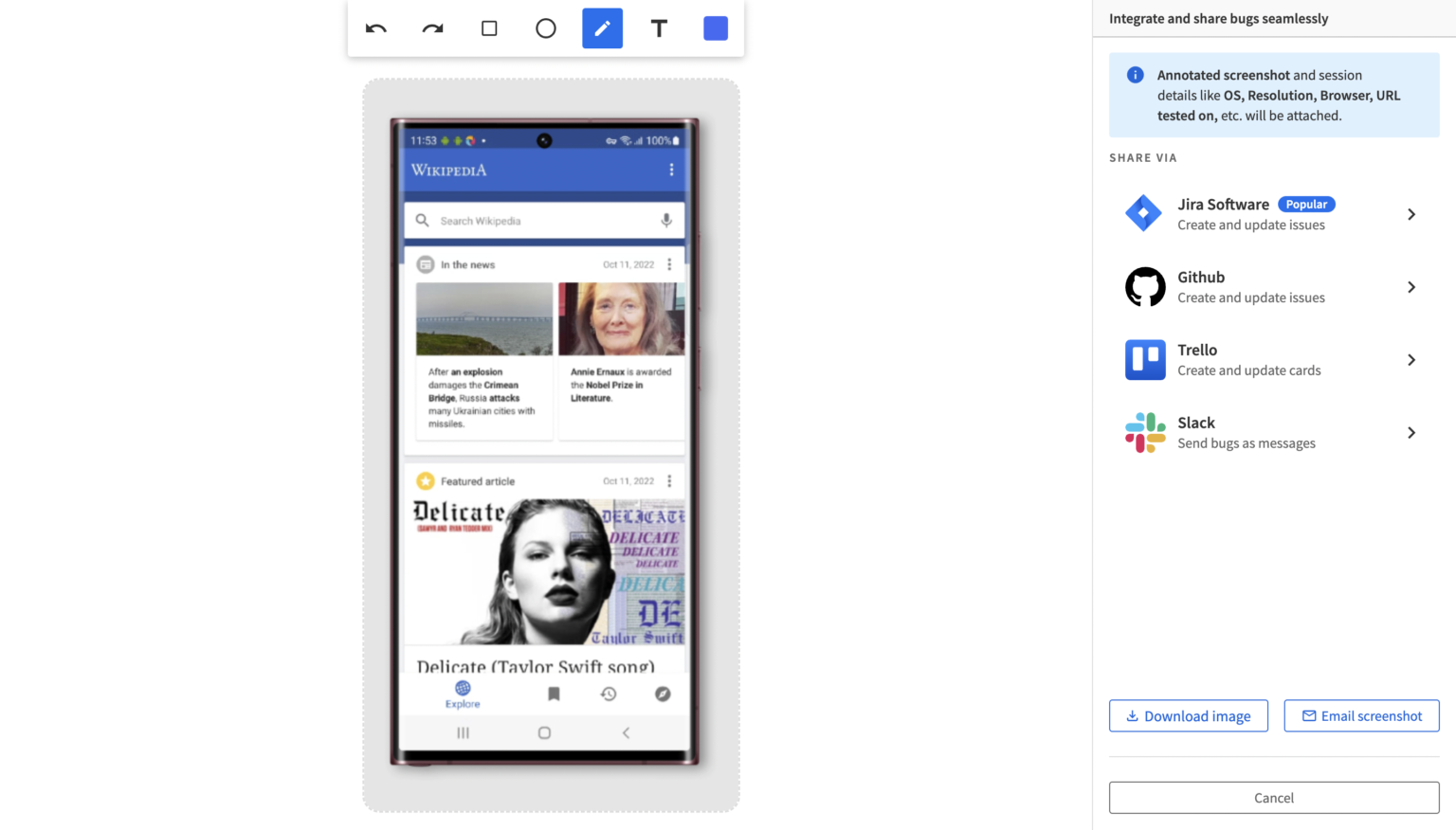Choose Trello Create and update cards
The width and height of the screenshot is (1456, 830).
1248,360
